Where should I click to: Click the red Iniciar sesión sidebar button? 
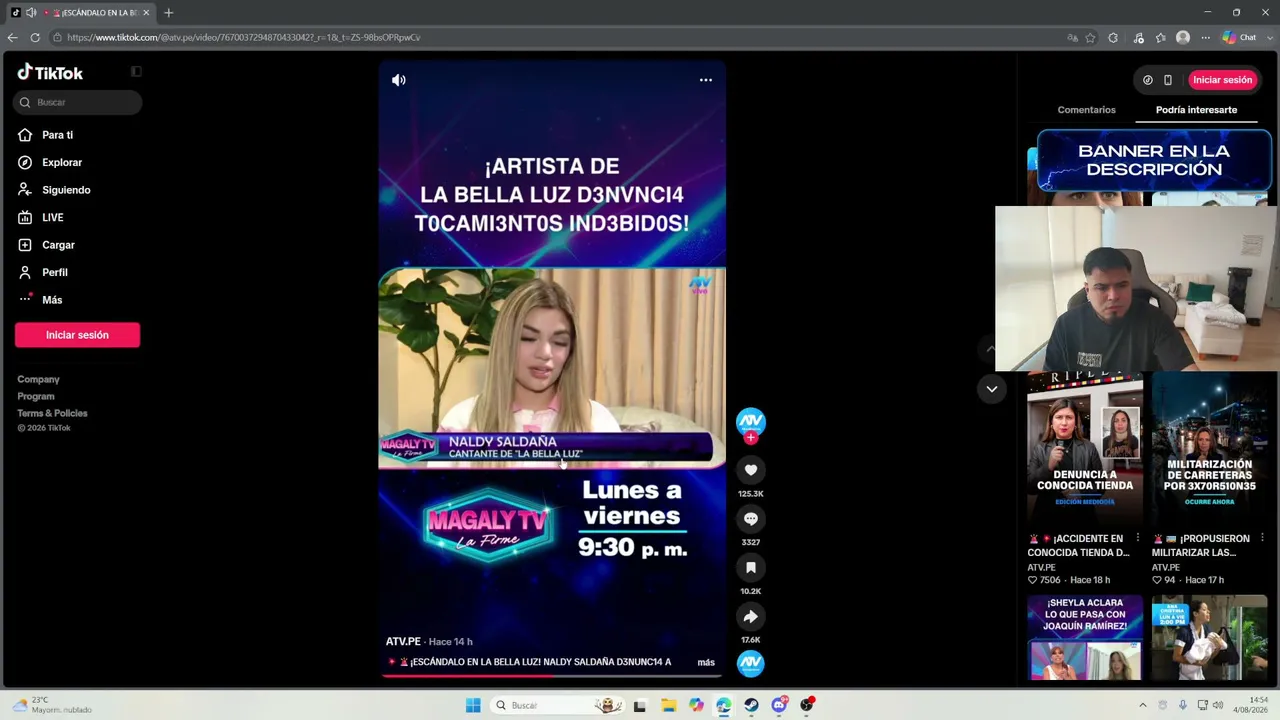[x=77, y=335]
